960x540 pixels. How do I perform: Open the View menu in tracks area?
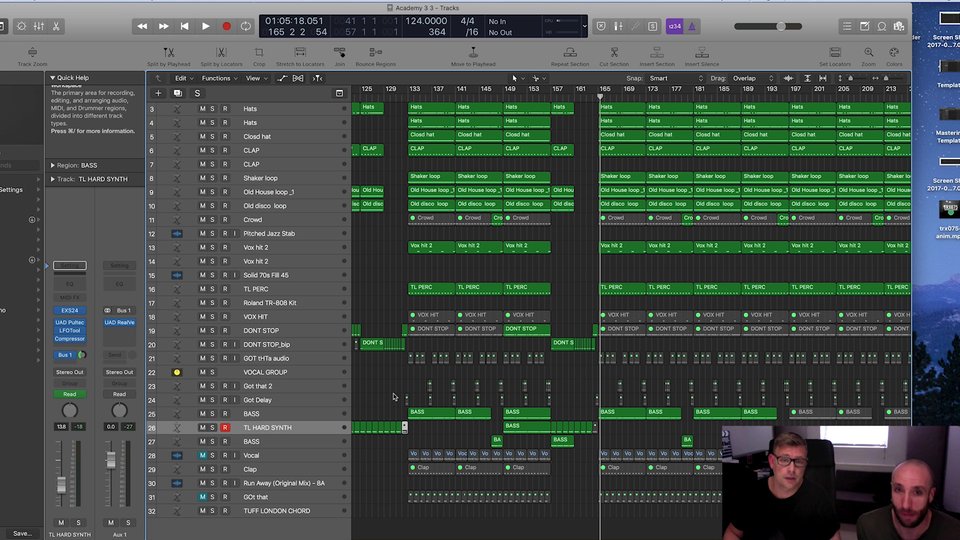256,78
